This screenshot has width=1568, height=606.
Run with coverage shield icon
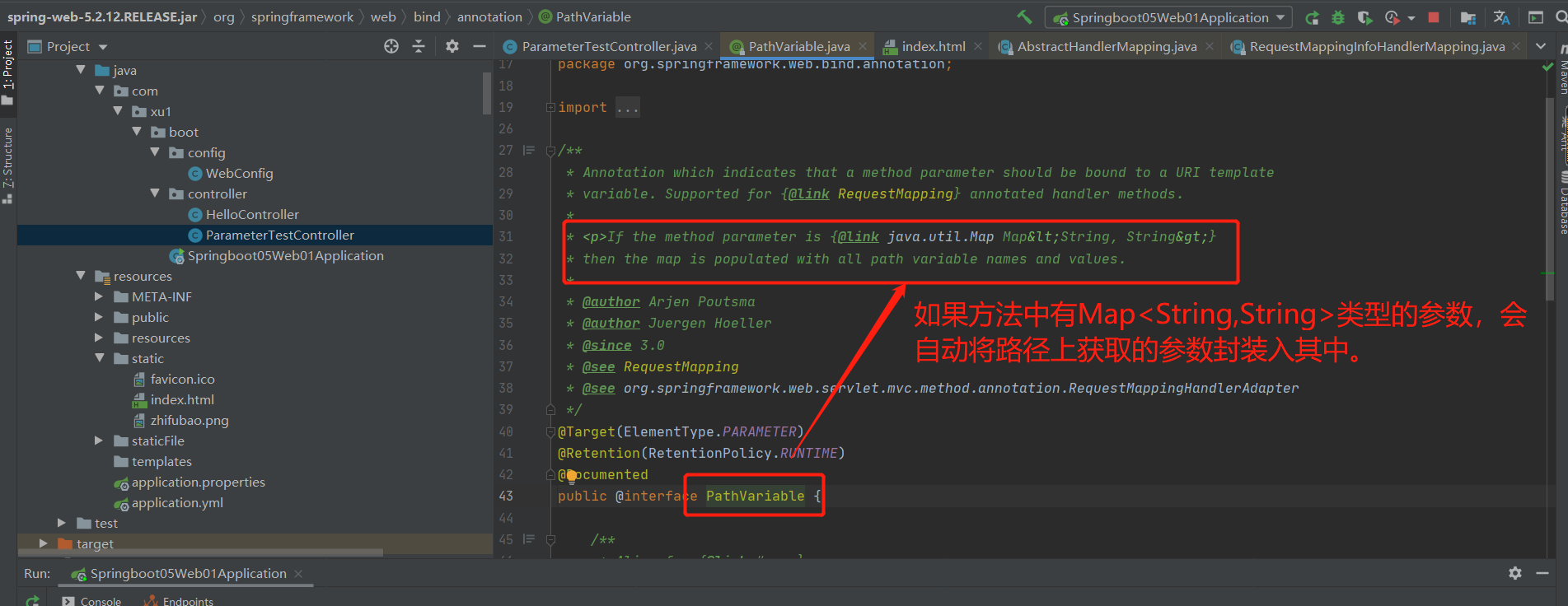click(x=1364, y=17)
